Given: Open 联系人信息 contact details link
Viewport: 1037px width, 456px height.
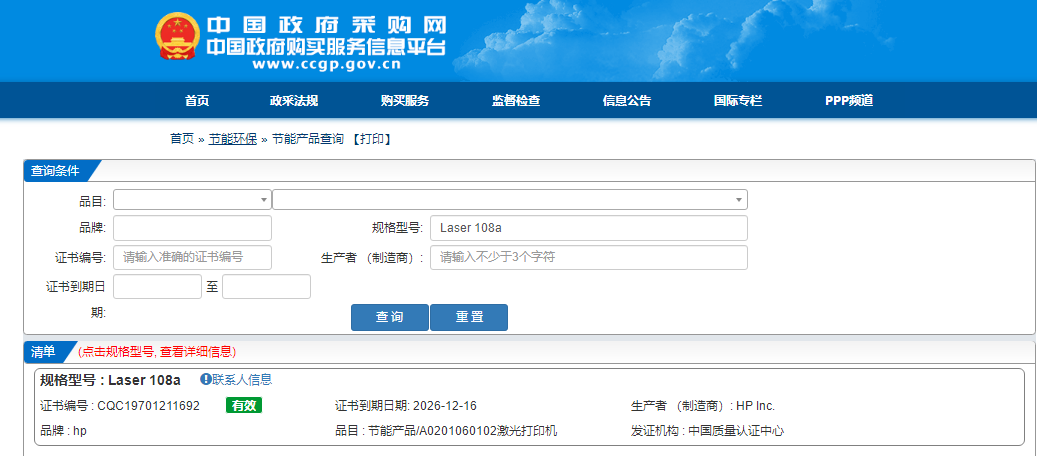Looking at the screenshot, I should pyautogui.click(x=241, y=380).
